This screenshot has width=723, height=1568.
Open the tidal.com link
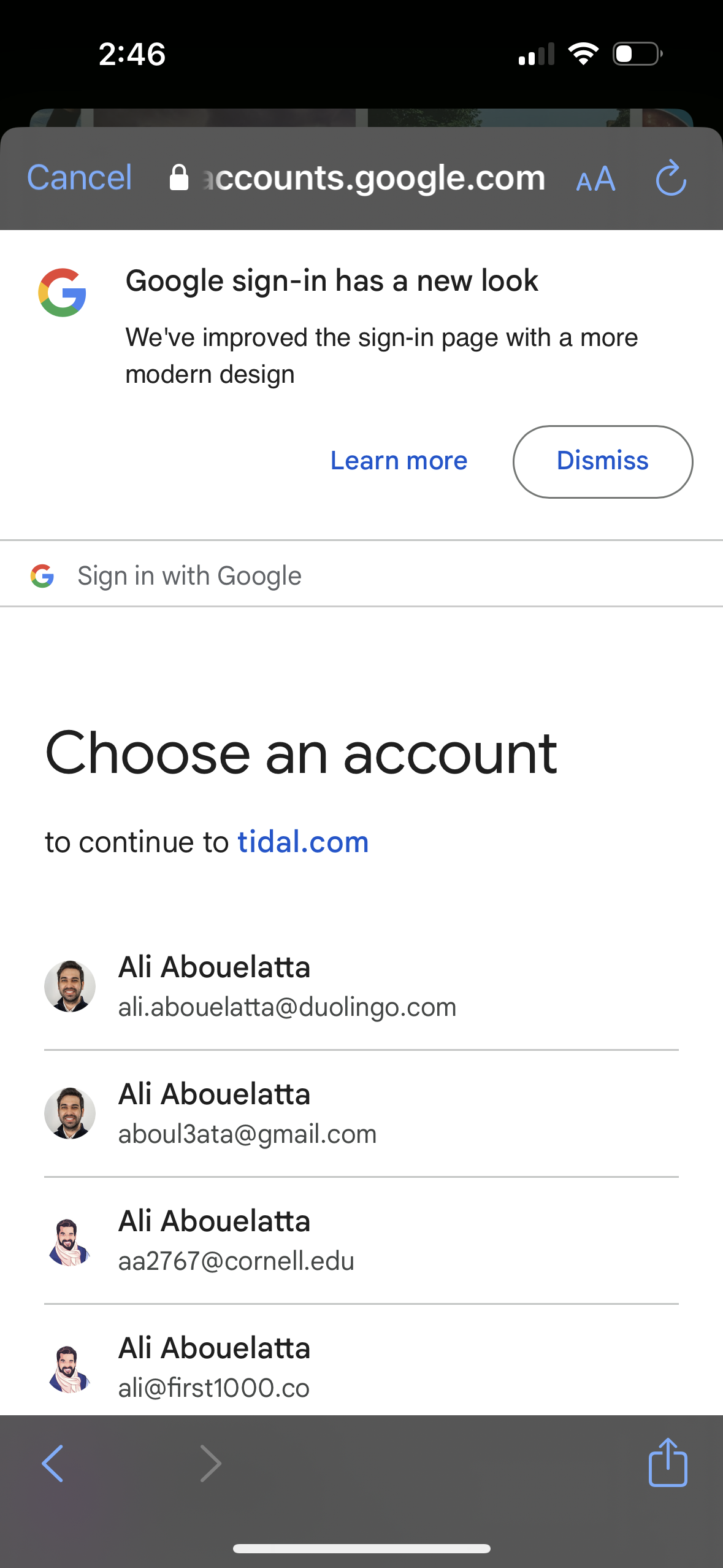(x=303, y=842)
